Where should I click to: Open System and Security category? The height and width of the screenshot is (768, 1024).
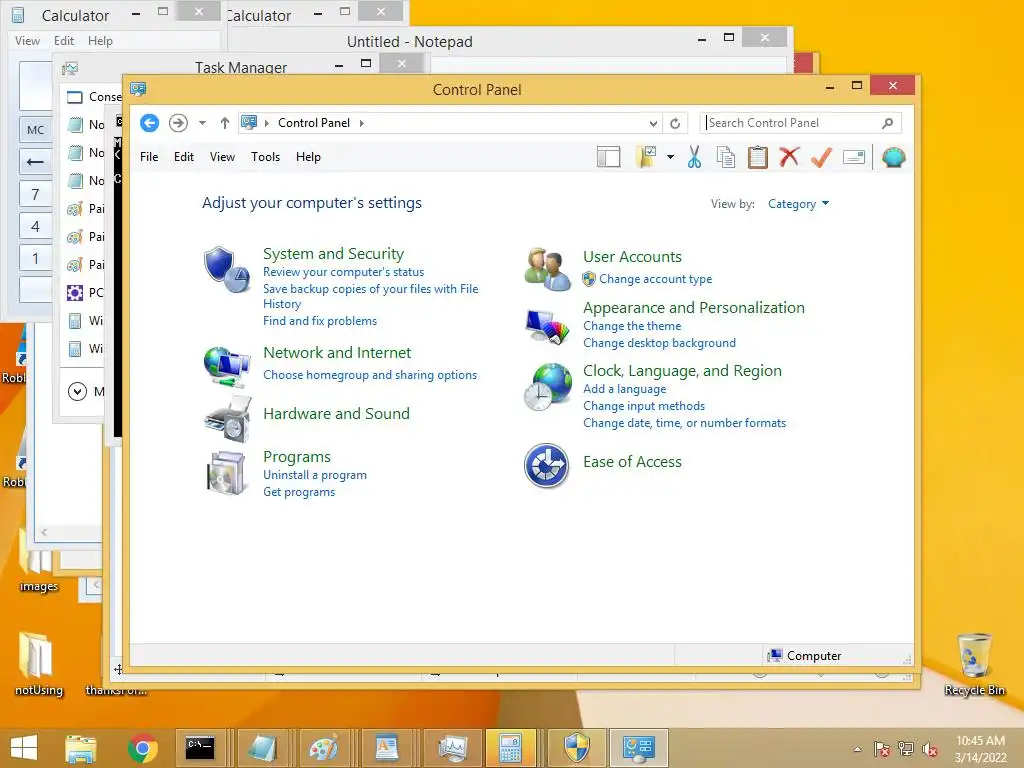333,253
